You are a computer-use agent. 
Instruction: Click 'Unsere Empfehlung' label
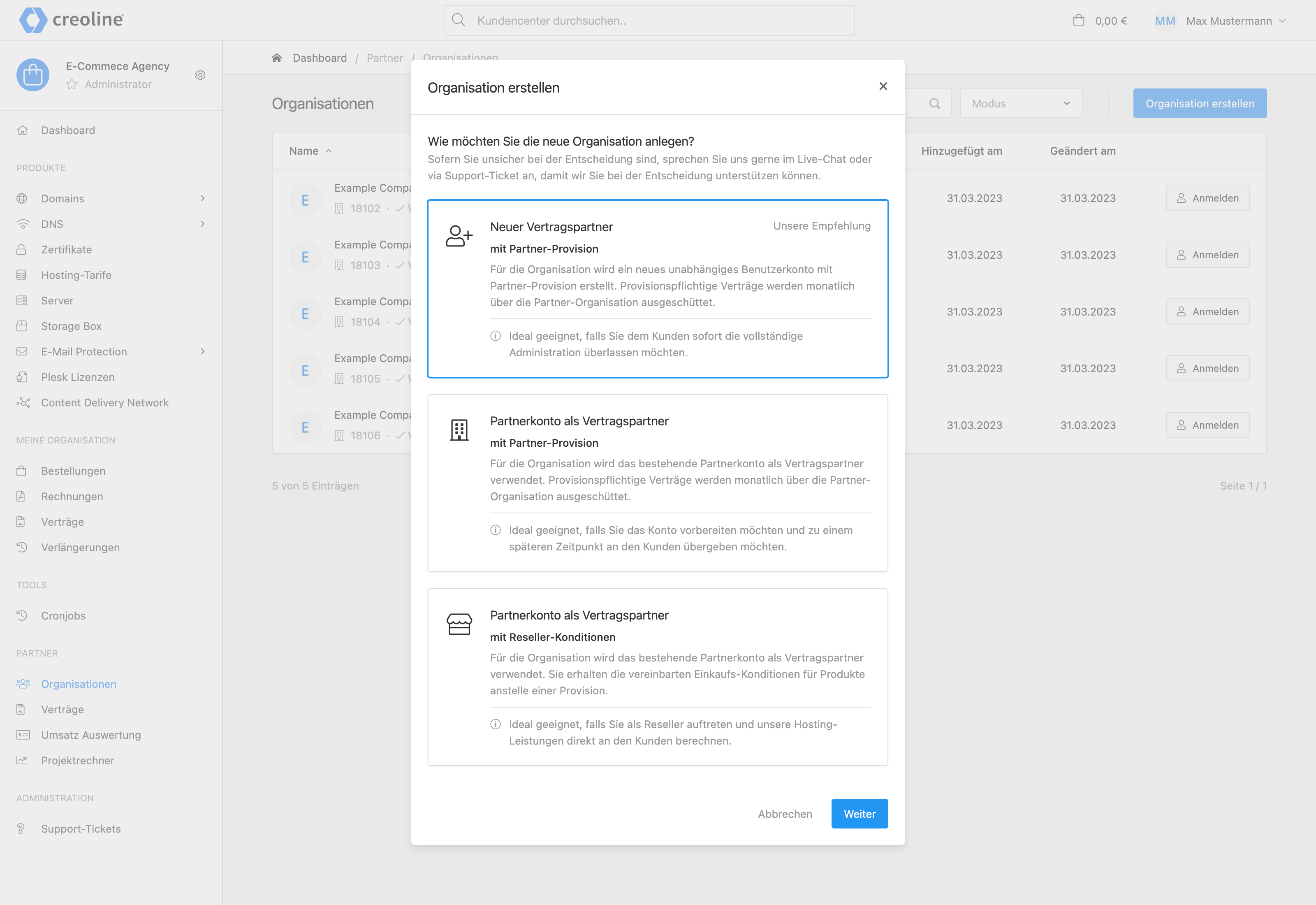822,226
